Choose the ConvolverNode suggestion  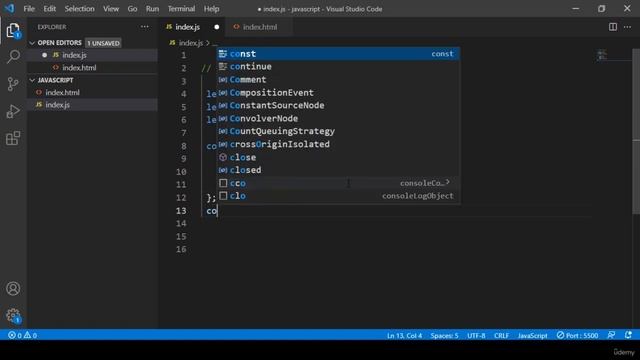(x=338, y=118)
